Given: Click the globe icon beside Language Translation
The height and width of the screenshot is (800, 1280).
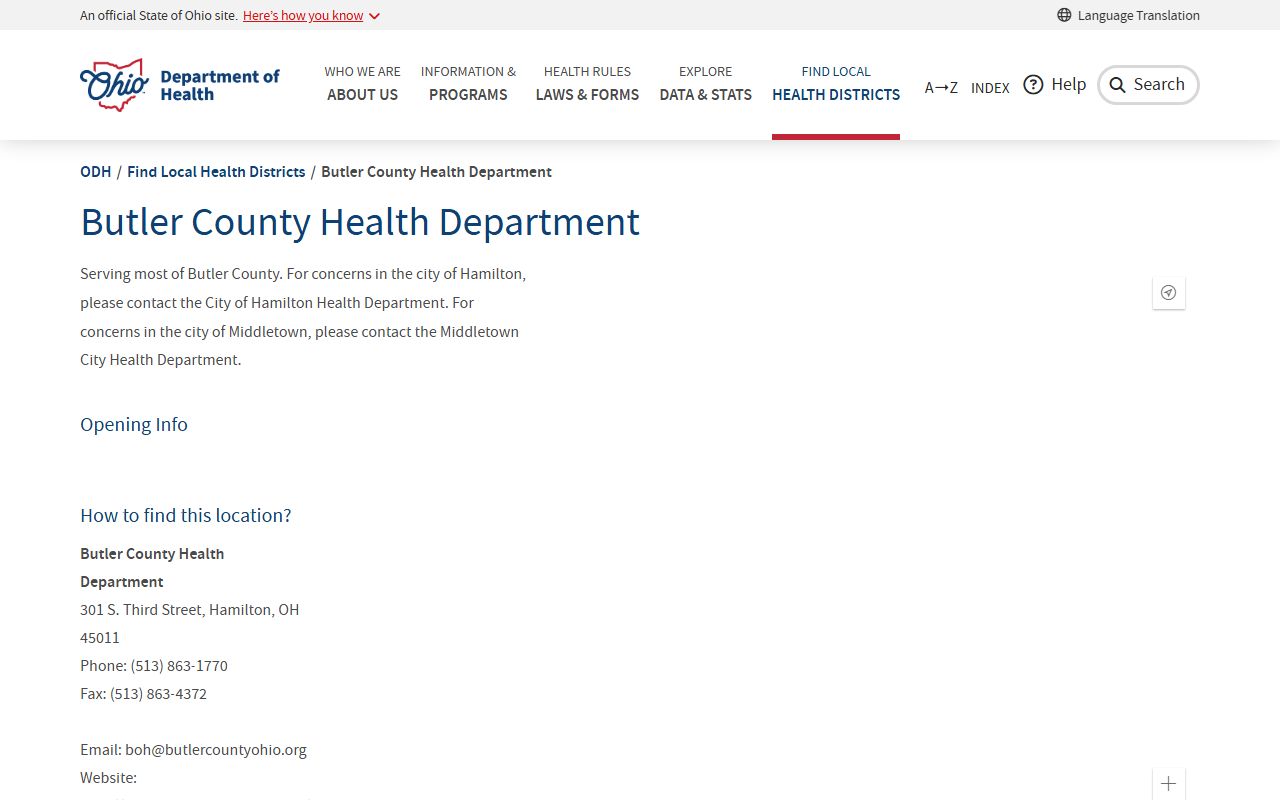Looking at the screenshot, I should click(x=1064, y=15).
